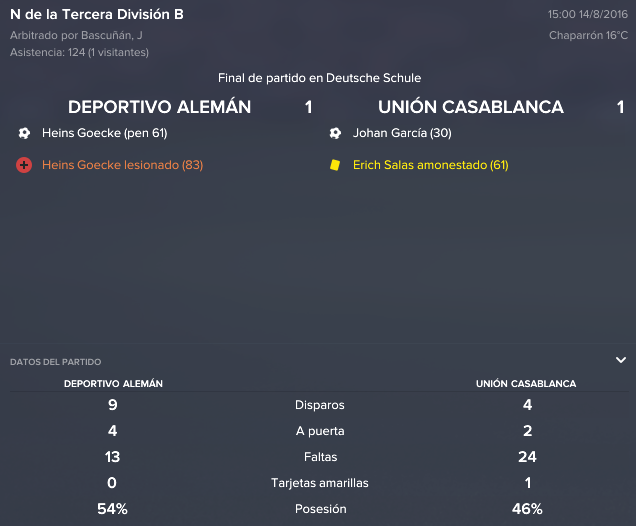
Task: Open Unión Casablanca team name in scoreline
Action: click(x=471, y=107)
